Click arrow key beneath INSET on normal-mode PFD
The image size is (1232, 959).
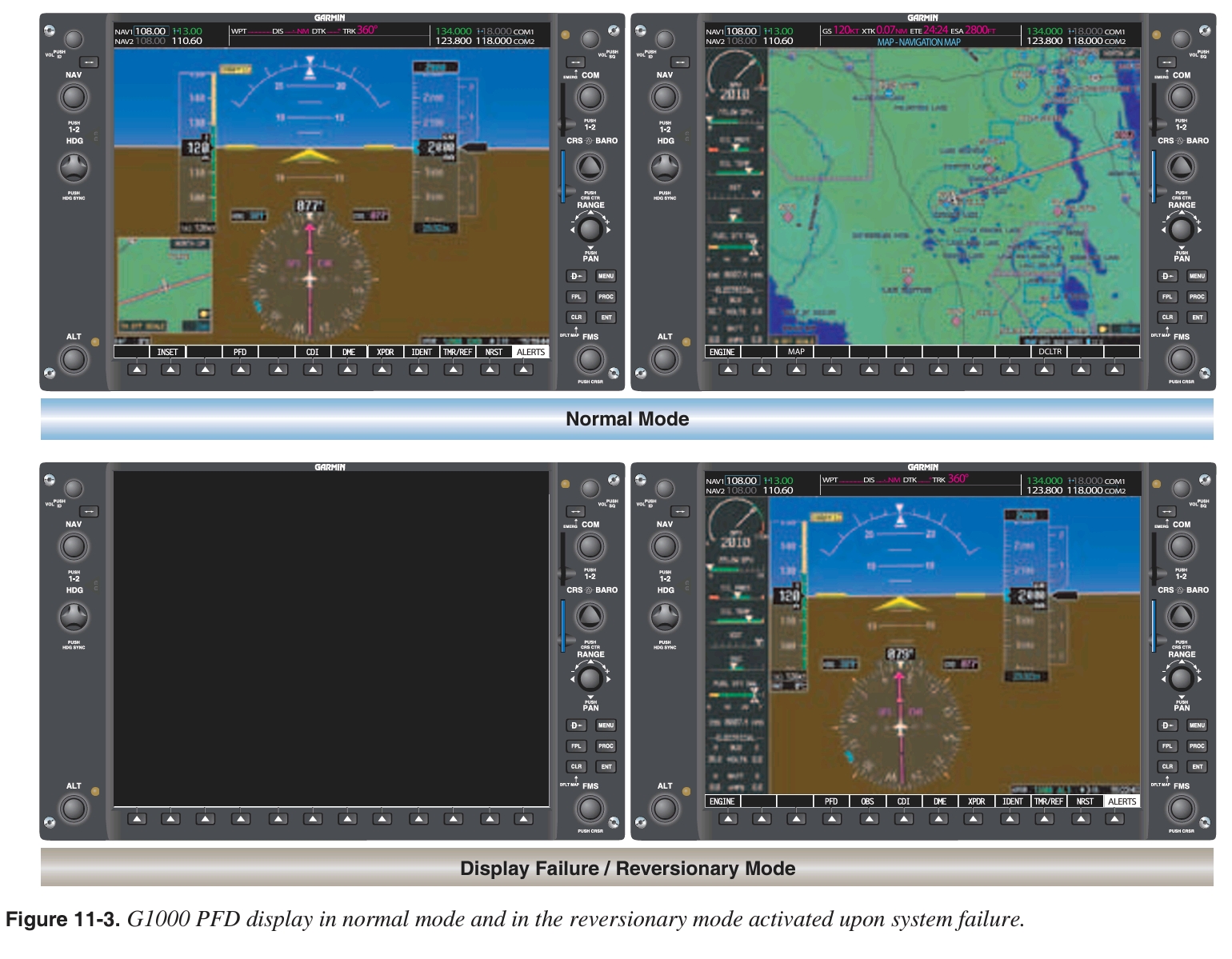coord(170,370)
